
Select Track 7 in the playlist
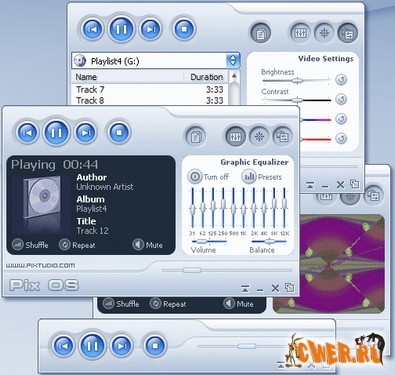pos(150,89)
